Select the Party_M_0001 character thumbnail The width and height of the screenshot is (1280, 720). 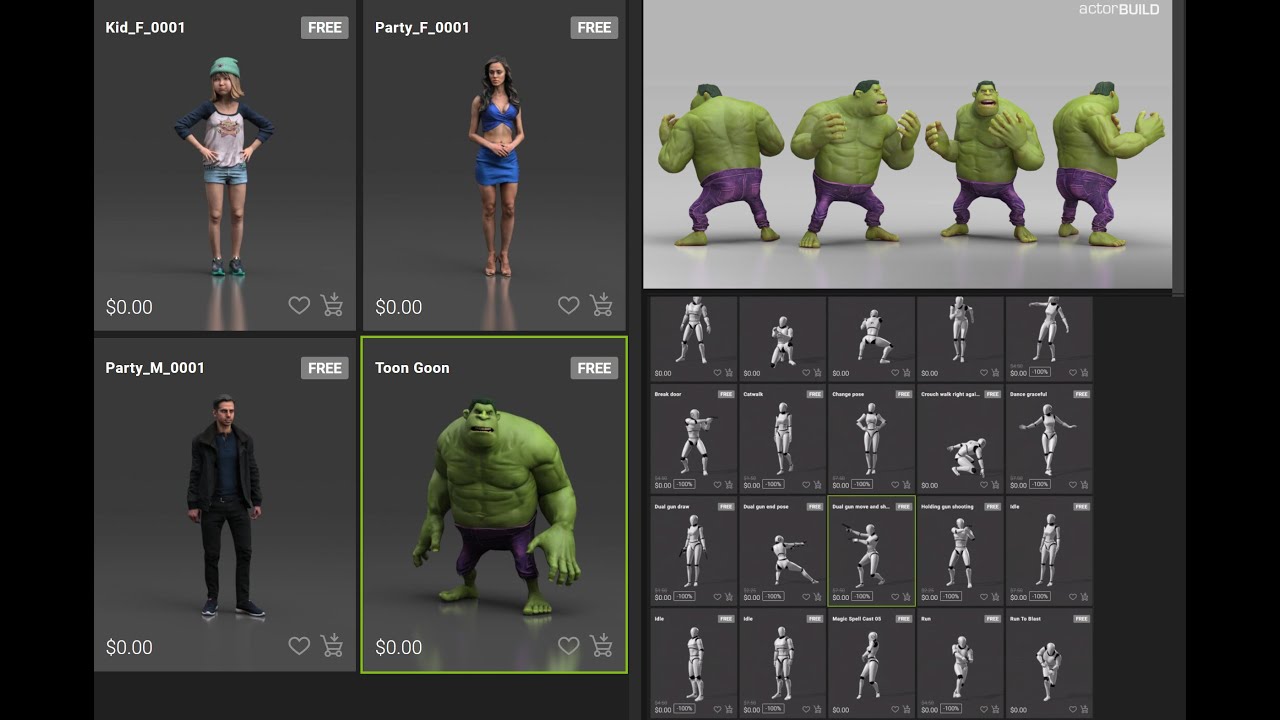point(225,505)
